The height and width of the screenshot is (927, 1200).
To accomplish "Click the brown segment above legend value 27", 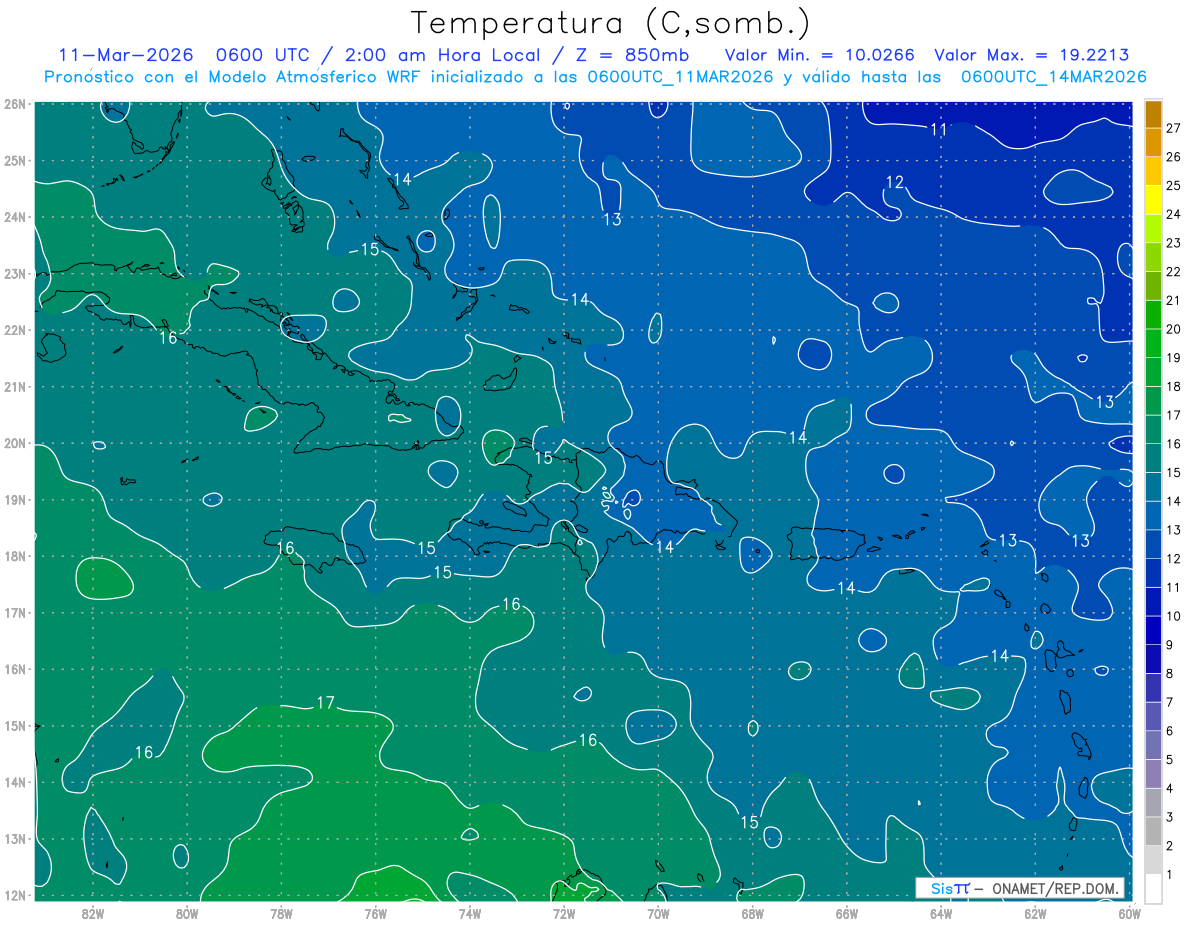I will [1153, 113].
